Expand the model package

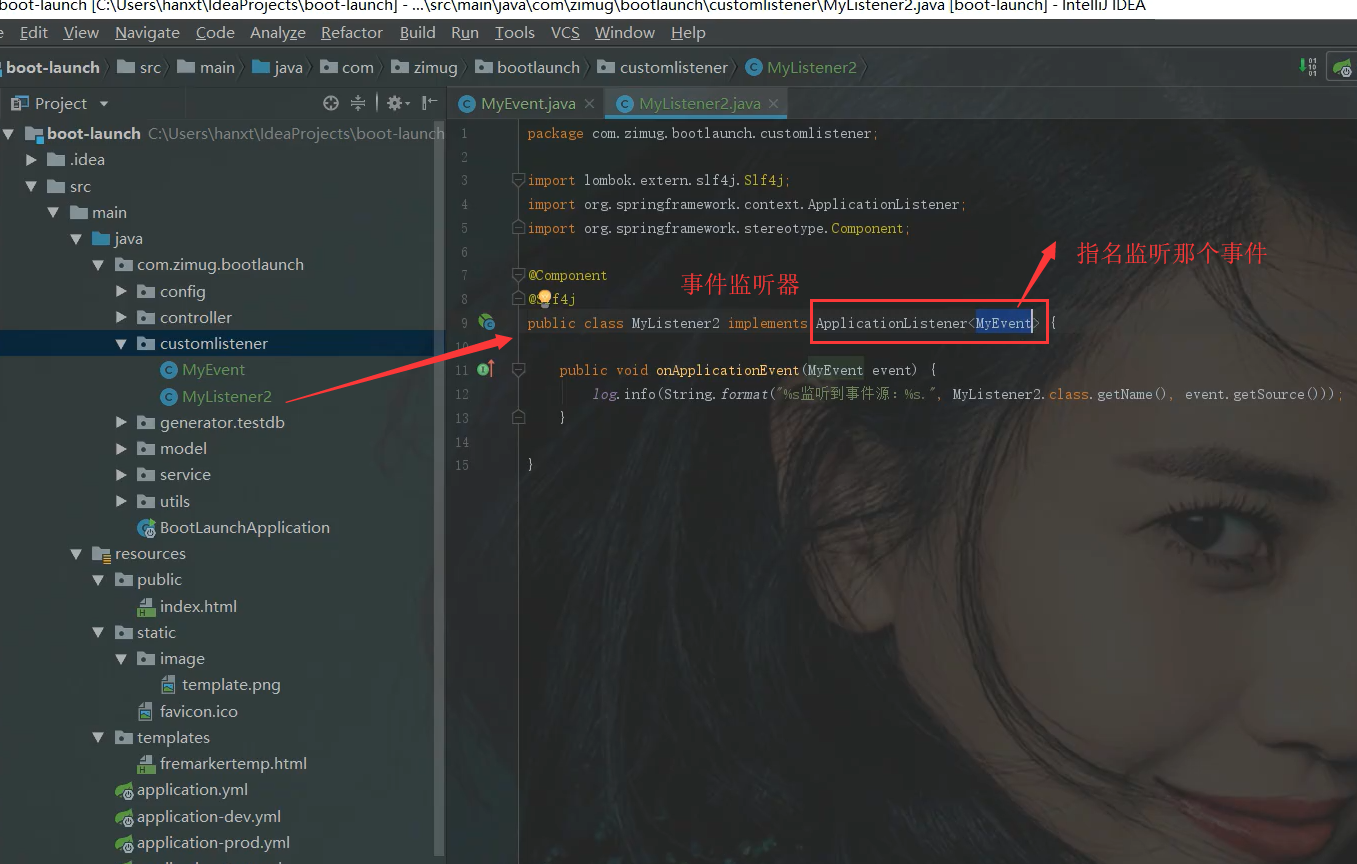click(121, 448)
